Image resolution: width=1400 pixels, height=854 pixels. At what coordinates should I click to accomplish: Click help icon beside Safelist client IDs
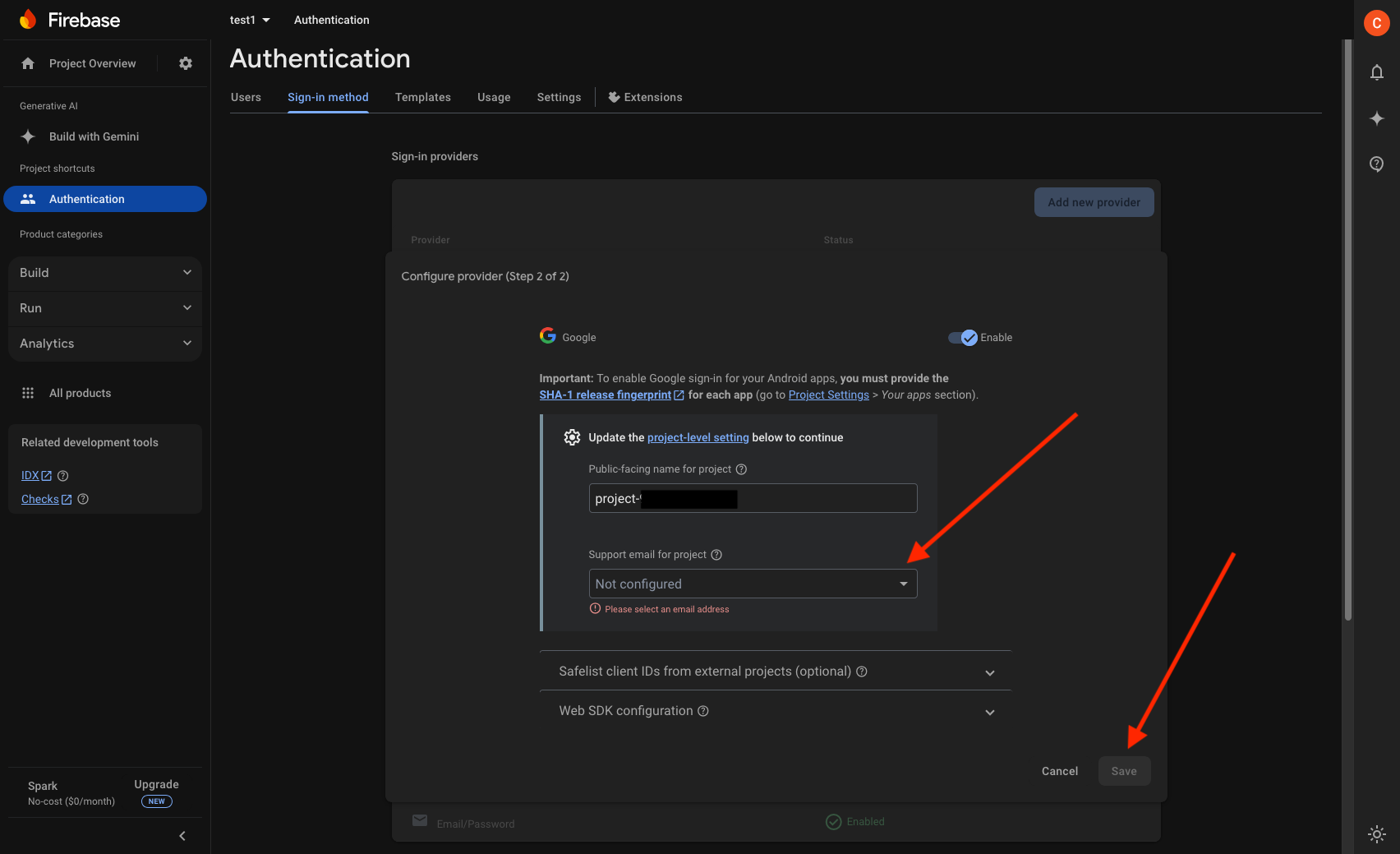tap(862, 672)
